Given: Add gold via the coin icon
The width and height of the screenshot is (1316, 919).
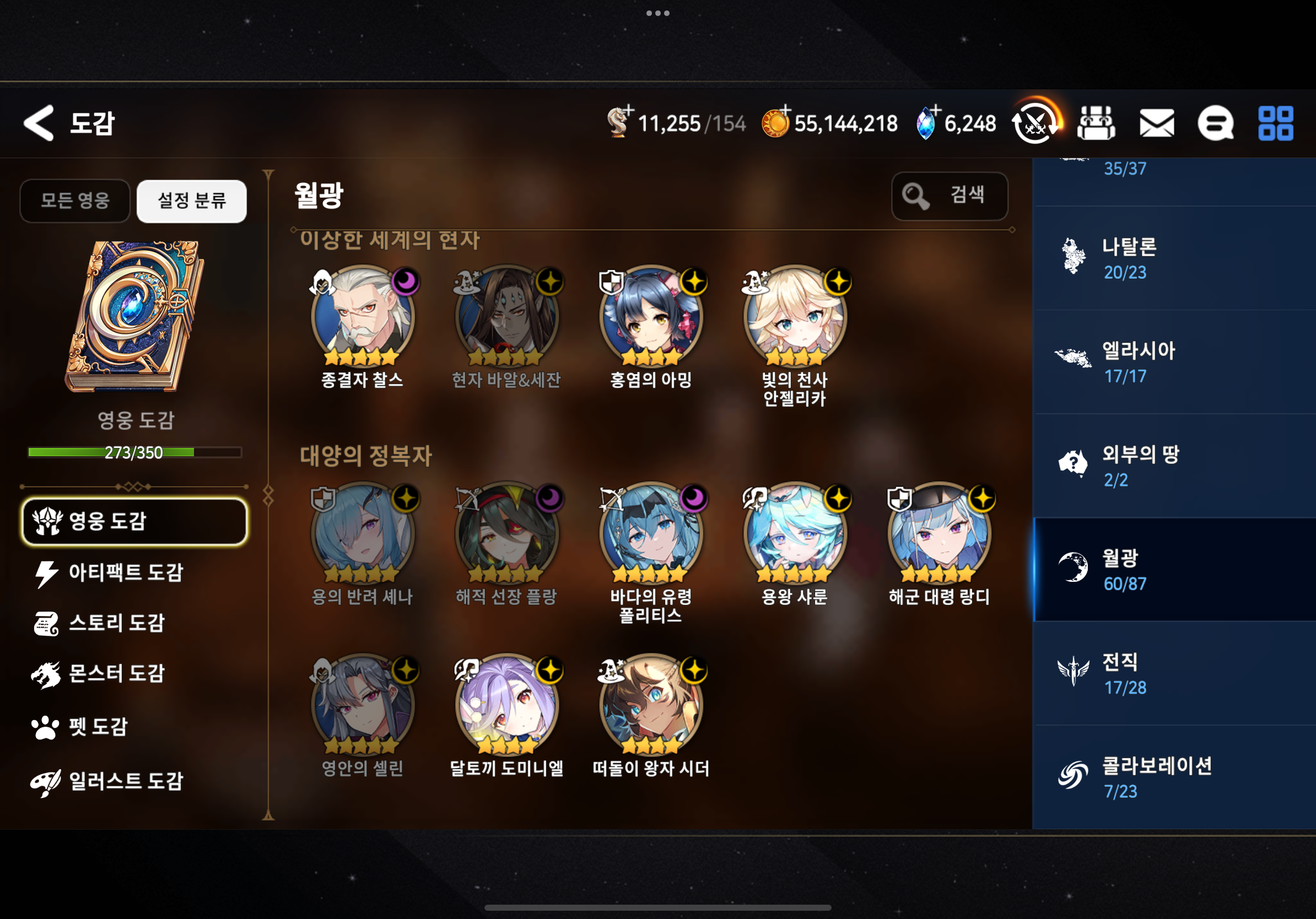Looking at the screenshot, I should point(775,122).
